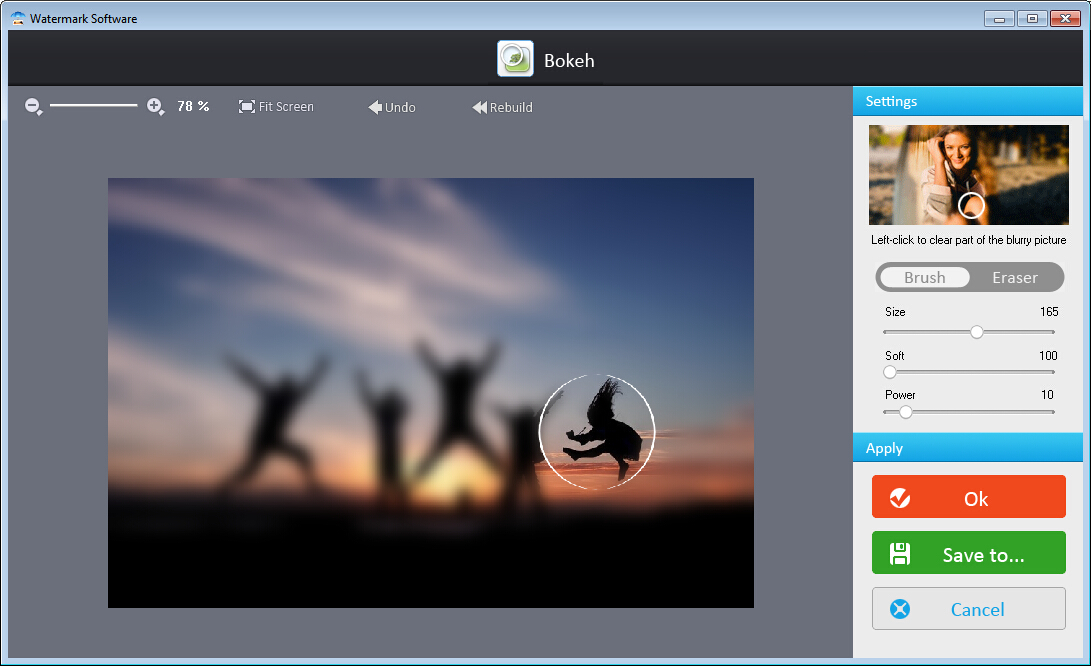Click the Power slider handle
Screen dimensions: 1091x666
pos(905,412)
